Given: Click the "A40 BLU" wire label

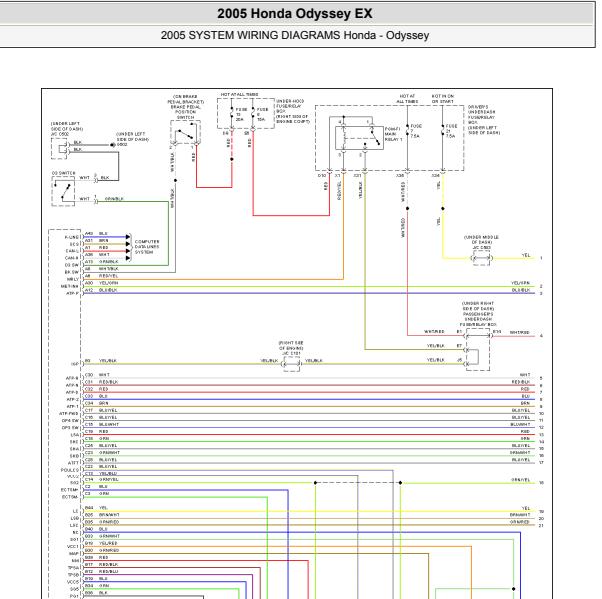Looking at the screenshot, I should pyautogui.click(x=96, y=233).
